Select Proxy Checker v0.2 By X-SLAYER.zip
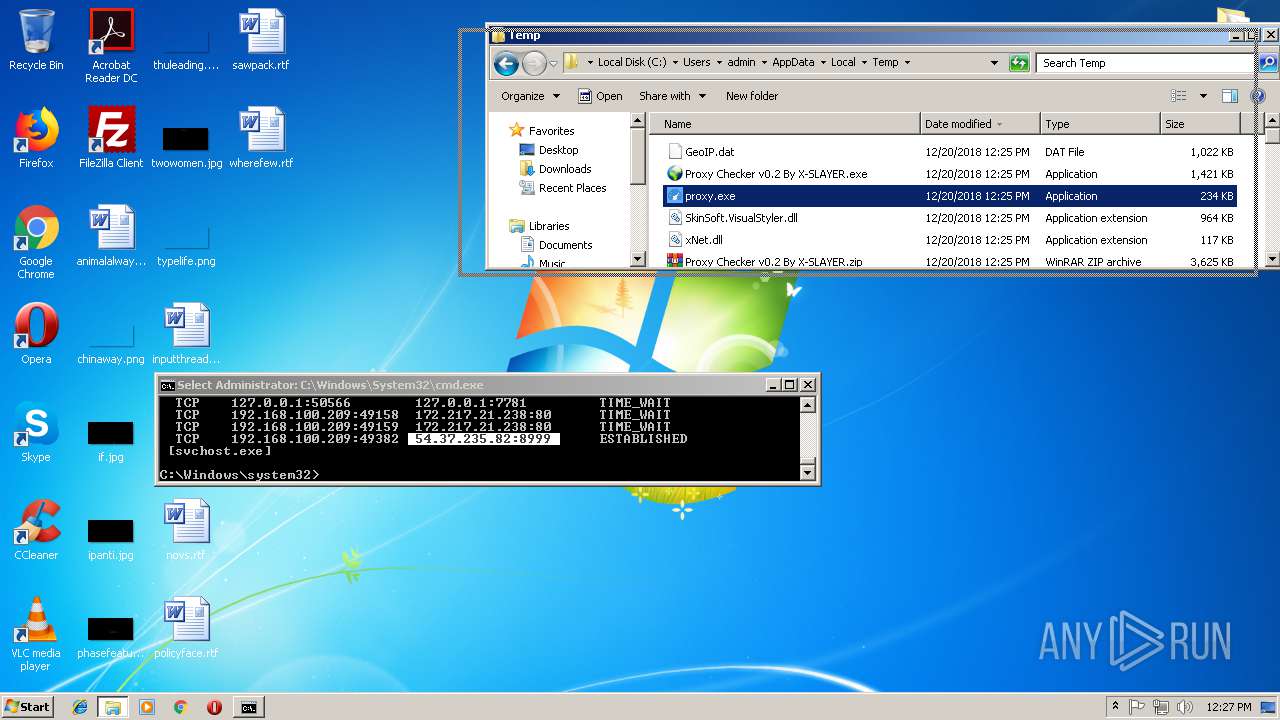 pyautogui.click(x=950, y=261)
